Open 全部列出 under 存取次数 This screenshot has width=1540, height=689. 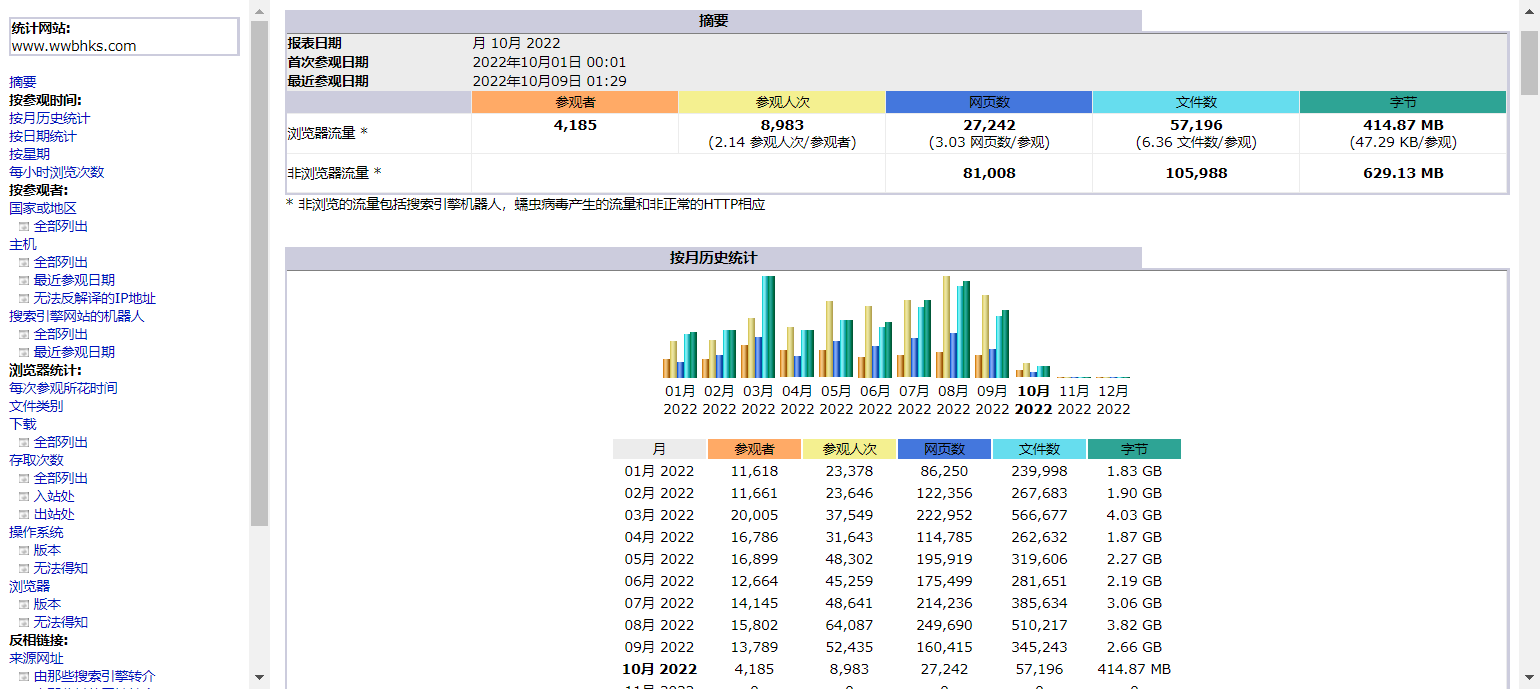pos(61,478)
